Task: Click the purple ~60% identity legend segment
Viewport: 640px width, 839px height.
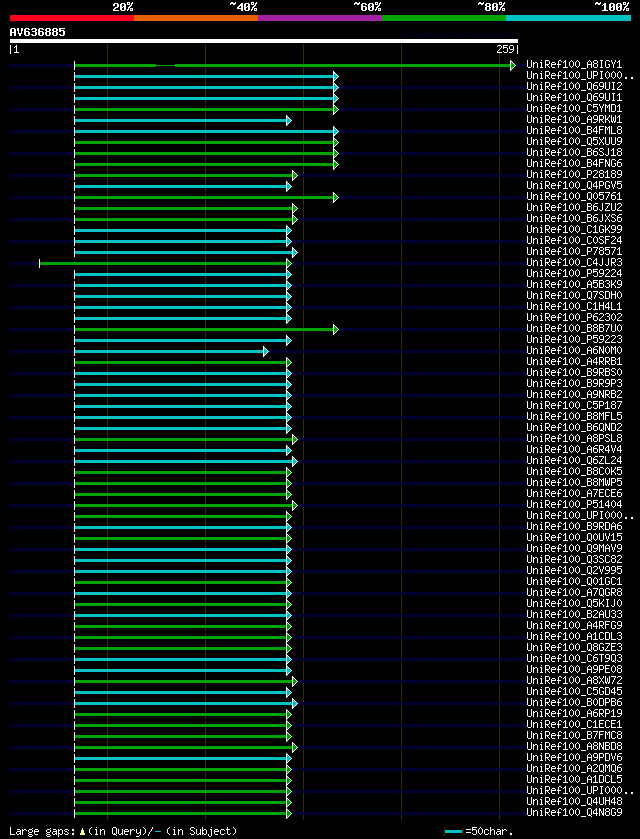Action: 320,18
